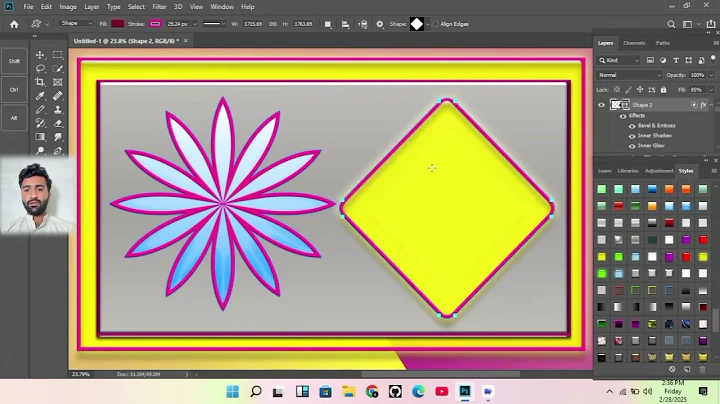Select the Crop tool
The image size is (720, 404).
pos(40,82)
